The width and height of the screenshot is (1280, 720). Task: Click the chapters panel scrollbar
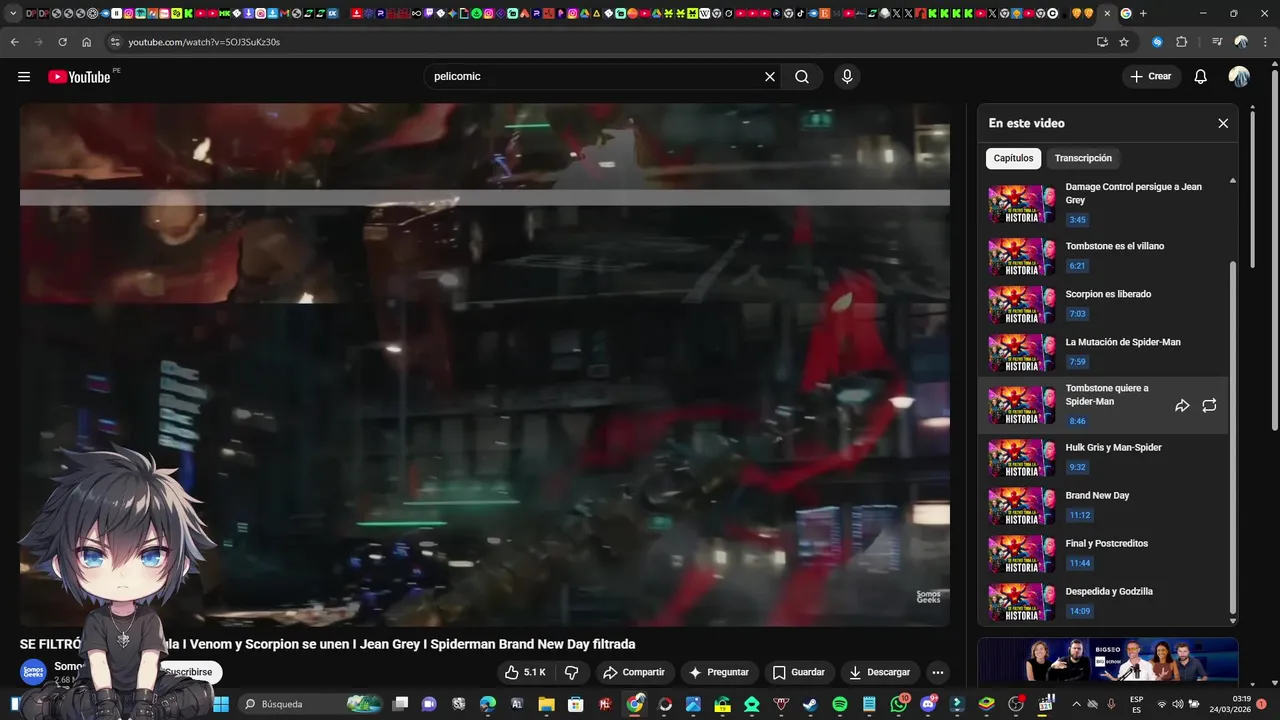pyautogui.click(x=1233, y=437)
